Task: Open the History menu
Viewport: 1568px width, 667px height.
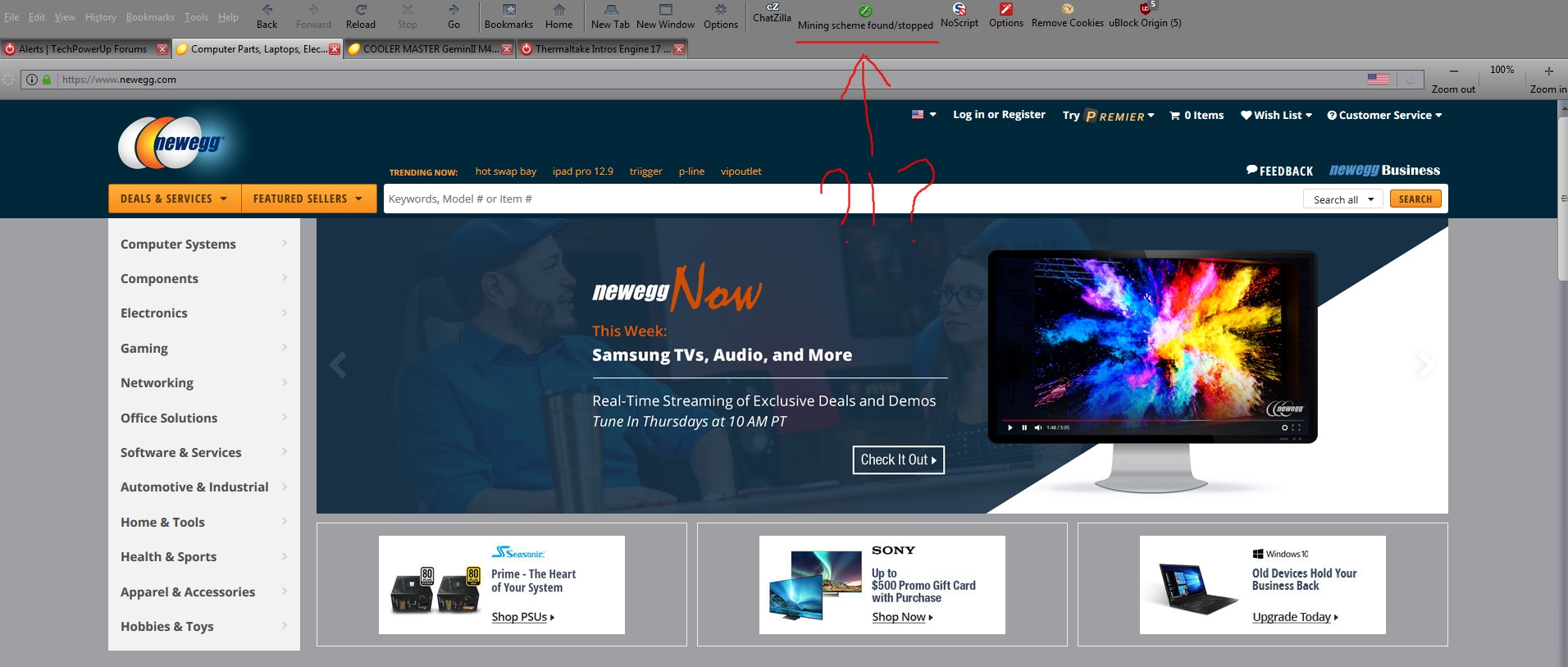Action: click(x=101, y=17)
